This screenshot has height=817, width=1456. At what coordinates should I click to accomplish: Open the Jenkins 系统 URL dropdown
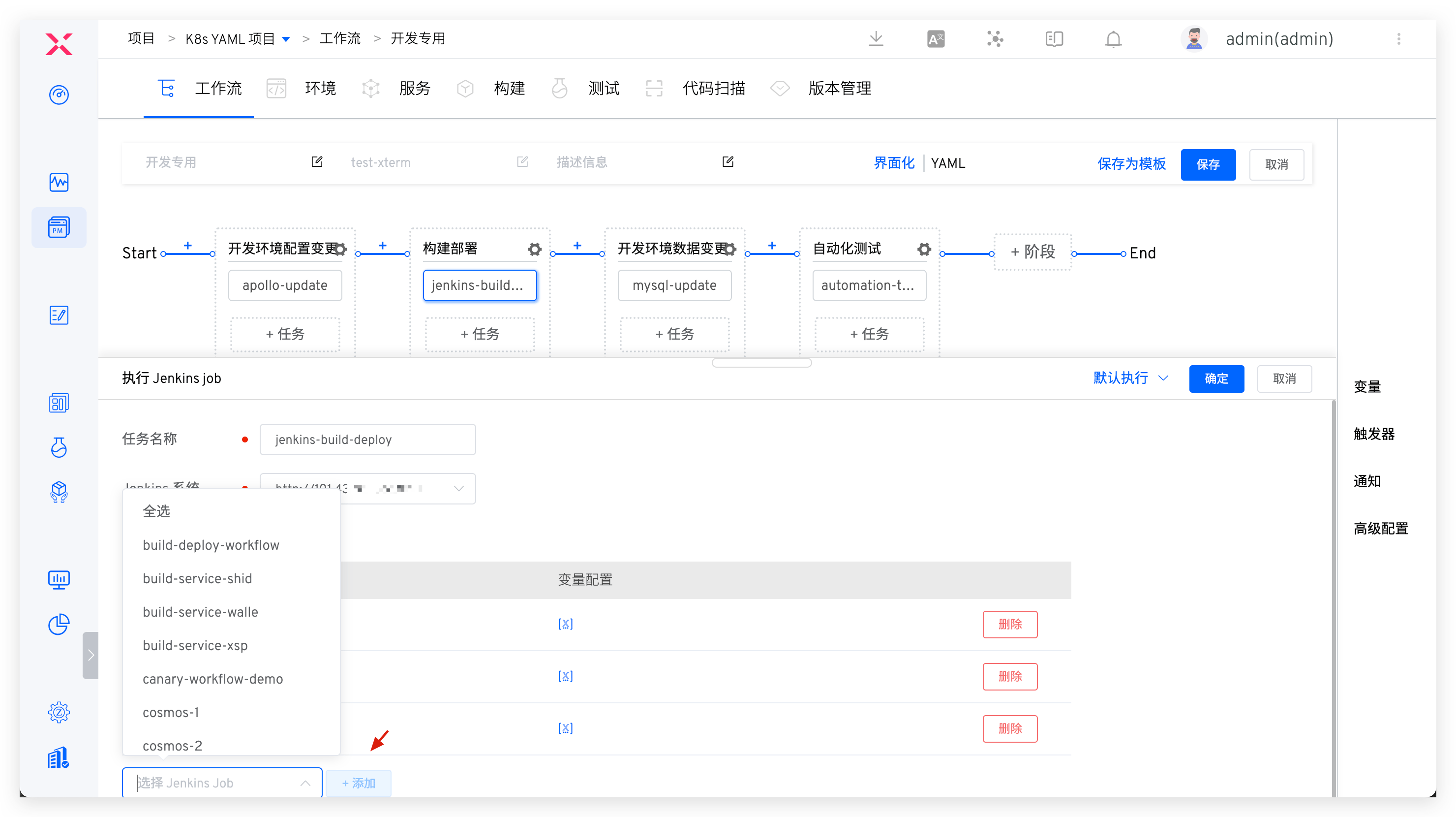[x=367, y=488]
